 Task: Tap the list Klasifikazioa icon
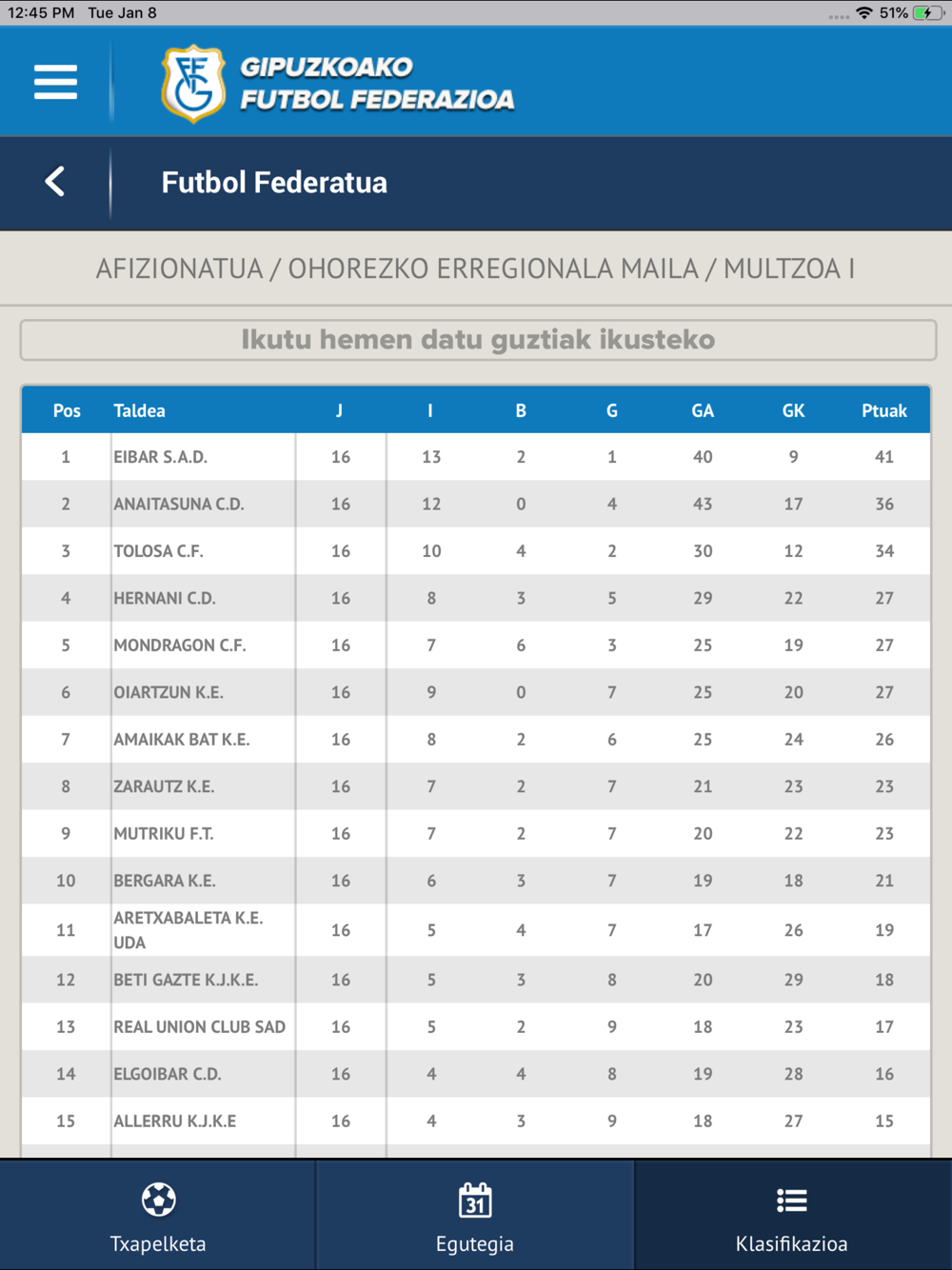click(x=791, y=1201)
